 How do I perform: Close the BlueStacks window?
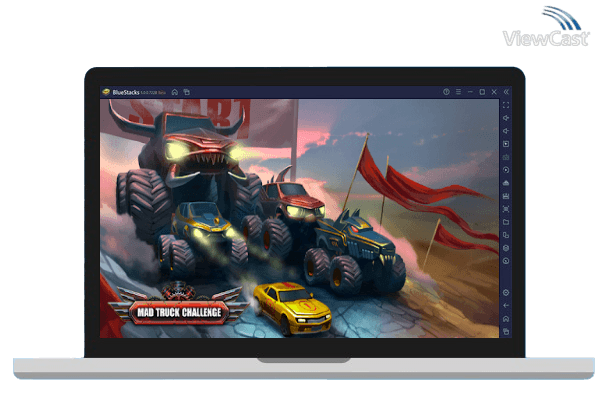coord(494,92)
